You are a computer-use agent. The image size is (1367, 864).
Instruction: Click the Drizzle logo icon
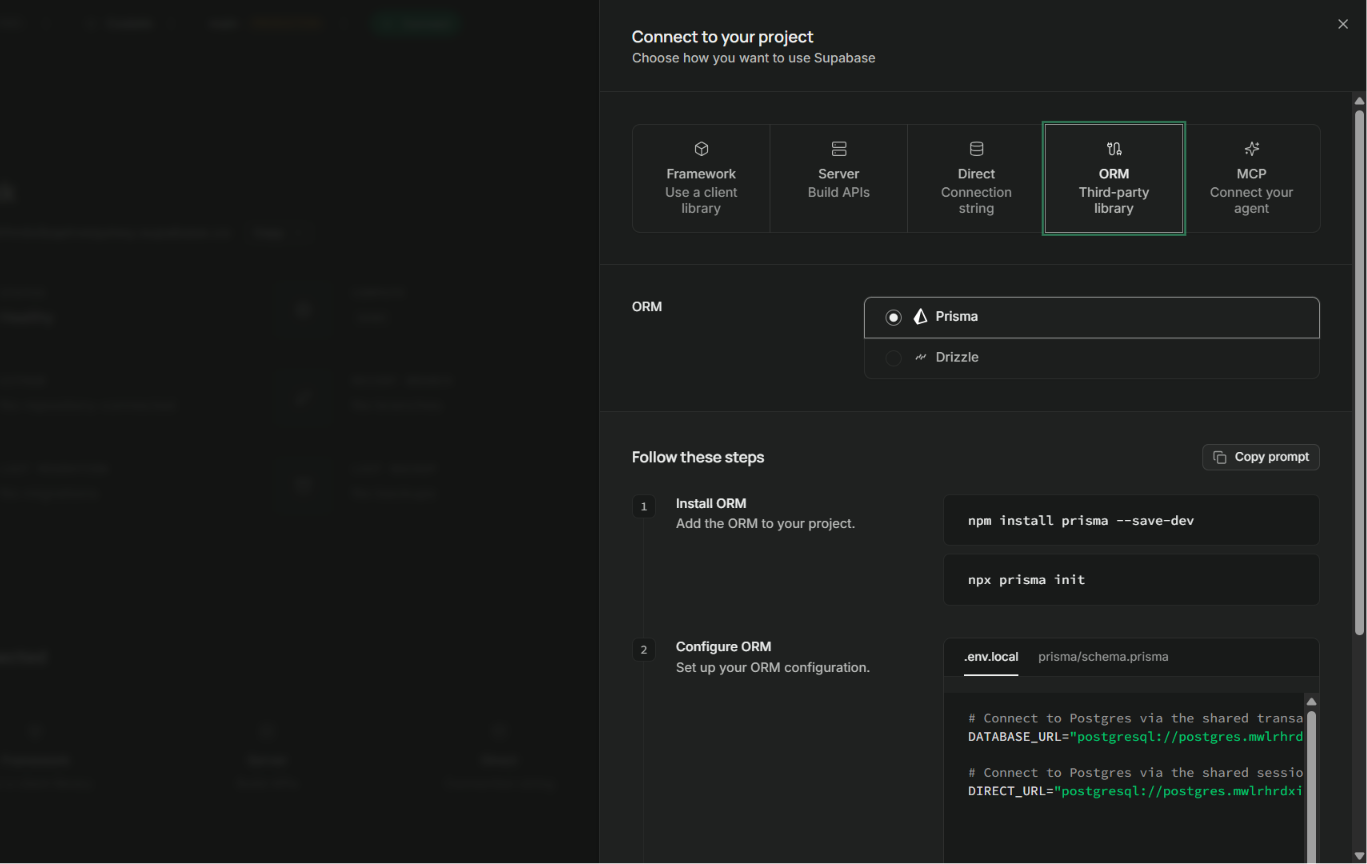pos(920,357)
